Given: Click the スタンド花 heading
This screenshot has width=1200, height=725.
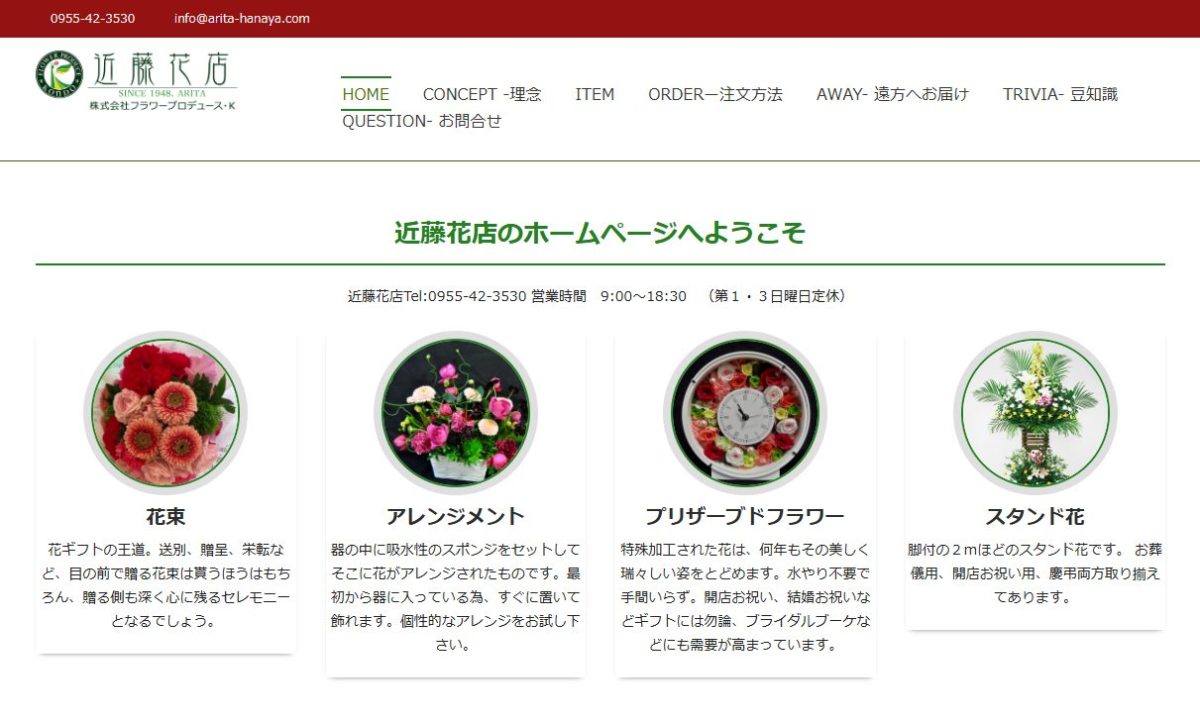Looking at the screenshot, I should pyautogui.click(x=1035, y=517).
